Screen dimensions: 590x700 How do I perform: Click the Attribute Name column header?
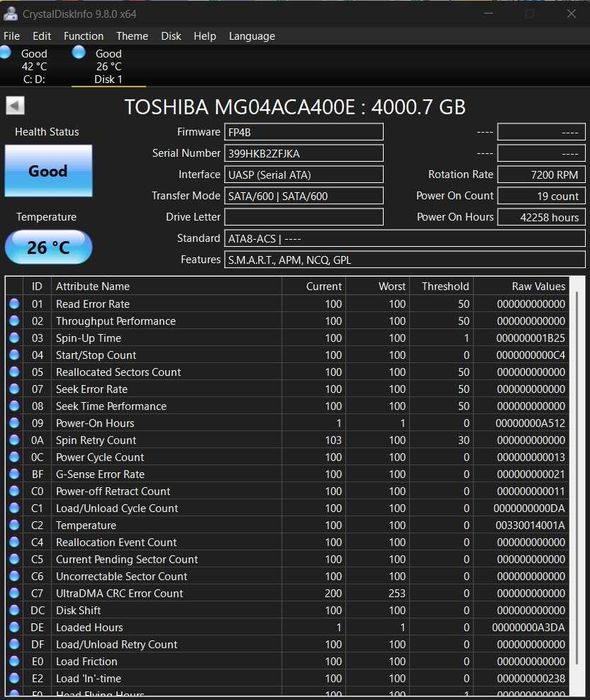tap(166, 286)
